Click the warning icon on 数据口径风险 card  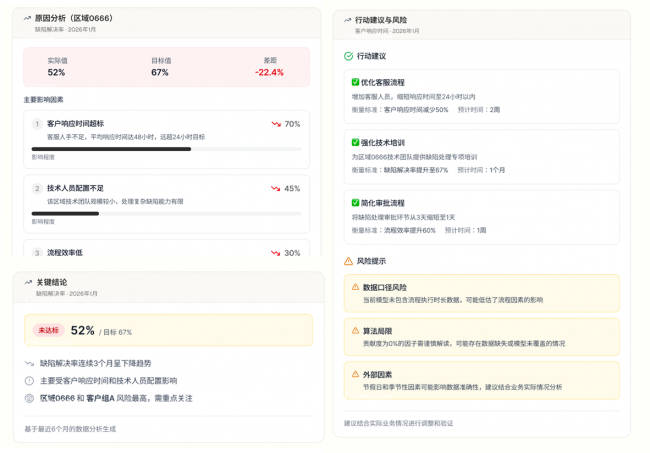pos(355,288)
